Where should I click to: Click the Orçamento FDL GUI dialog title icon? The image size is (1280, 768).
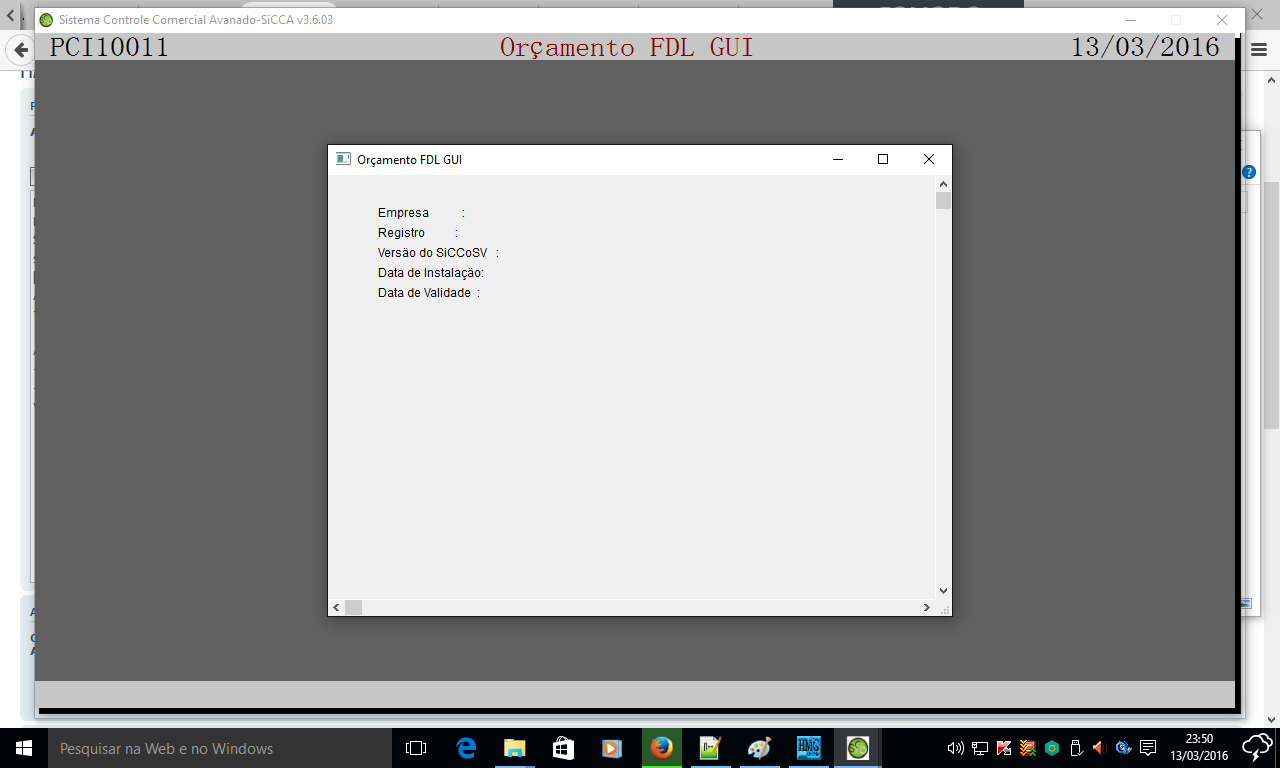pos(343,159)
